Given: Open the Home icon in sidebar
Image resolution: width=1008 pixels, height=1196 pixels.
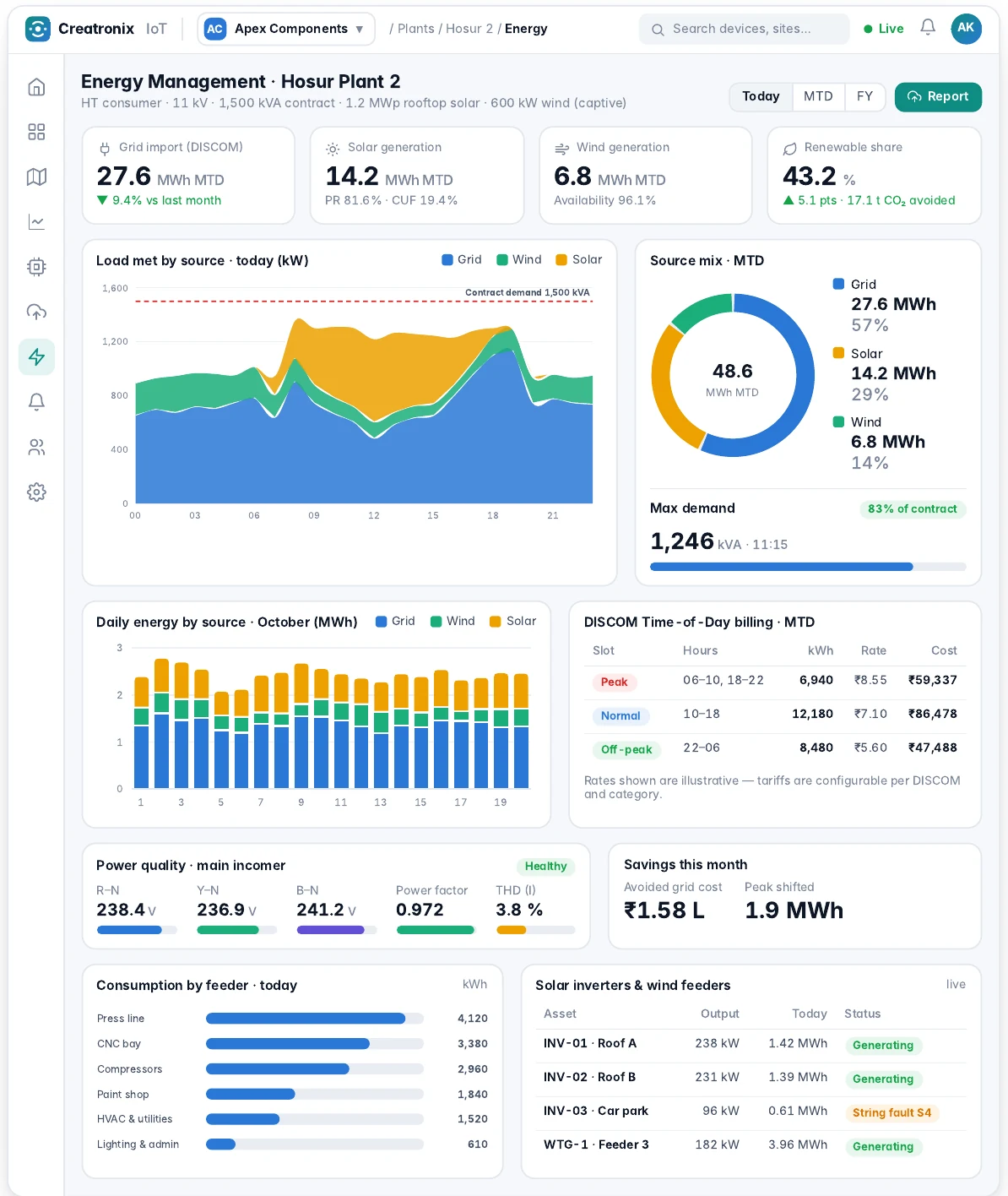Looking at the screenshot, I should click(36, 87).
